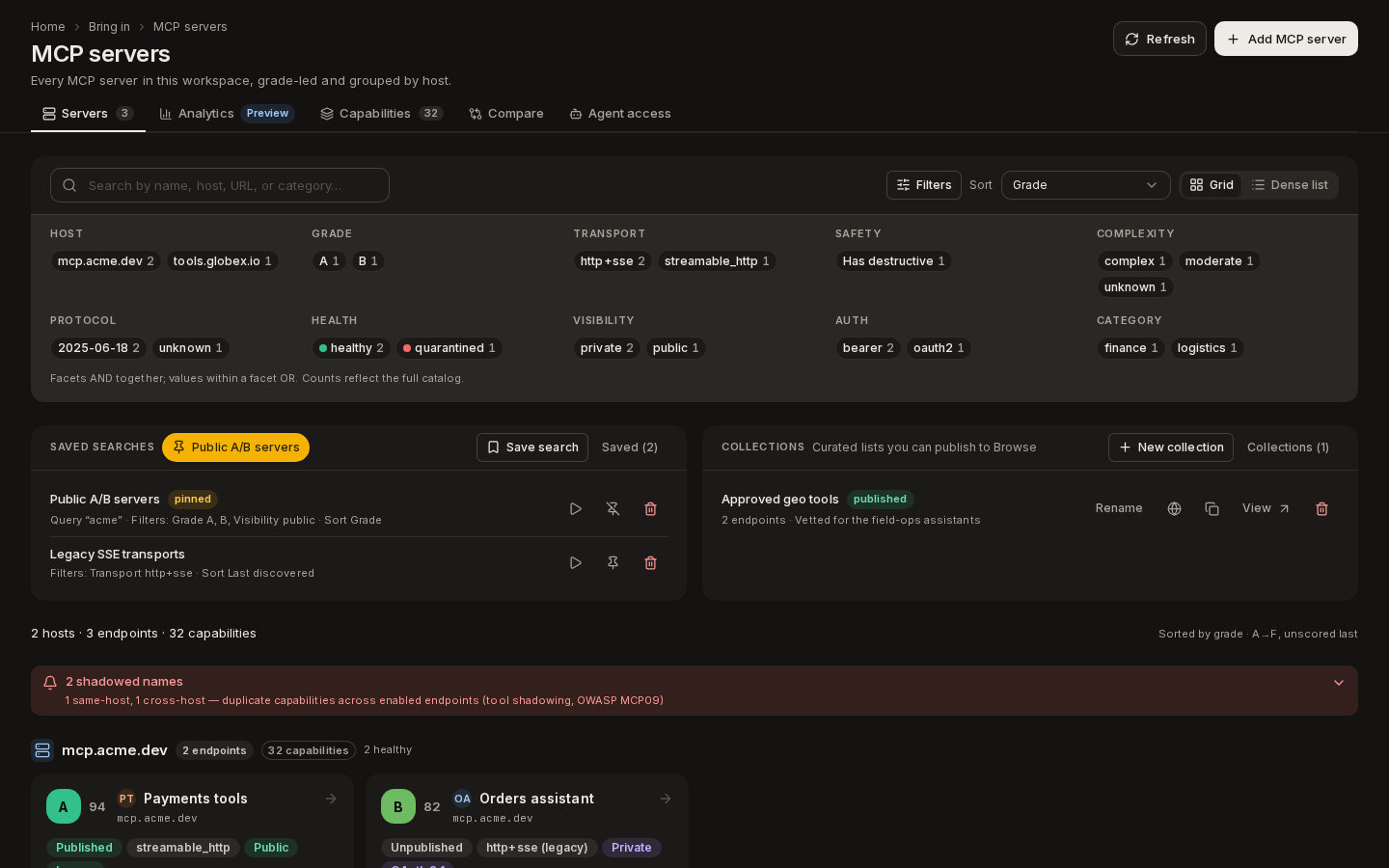The height and width of the screenshot is (868, 1389).
Task: Go to Home in the breadcrumb
Action: point(48,27)
